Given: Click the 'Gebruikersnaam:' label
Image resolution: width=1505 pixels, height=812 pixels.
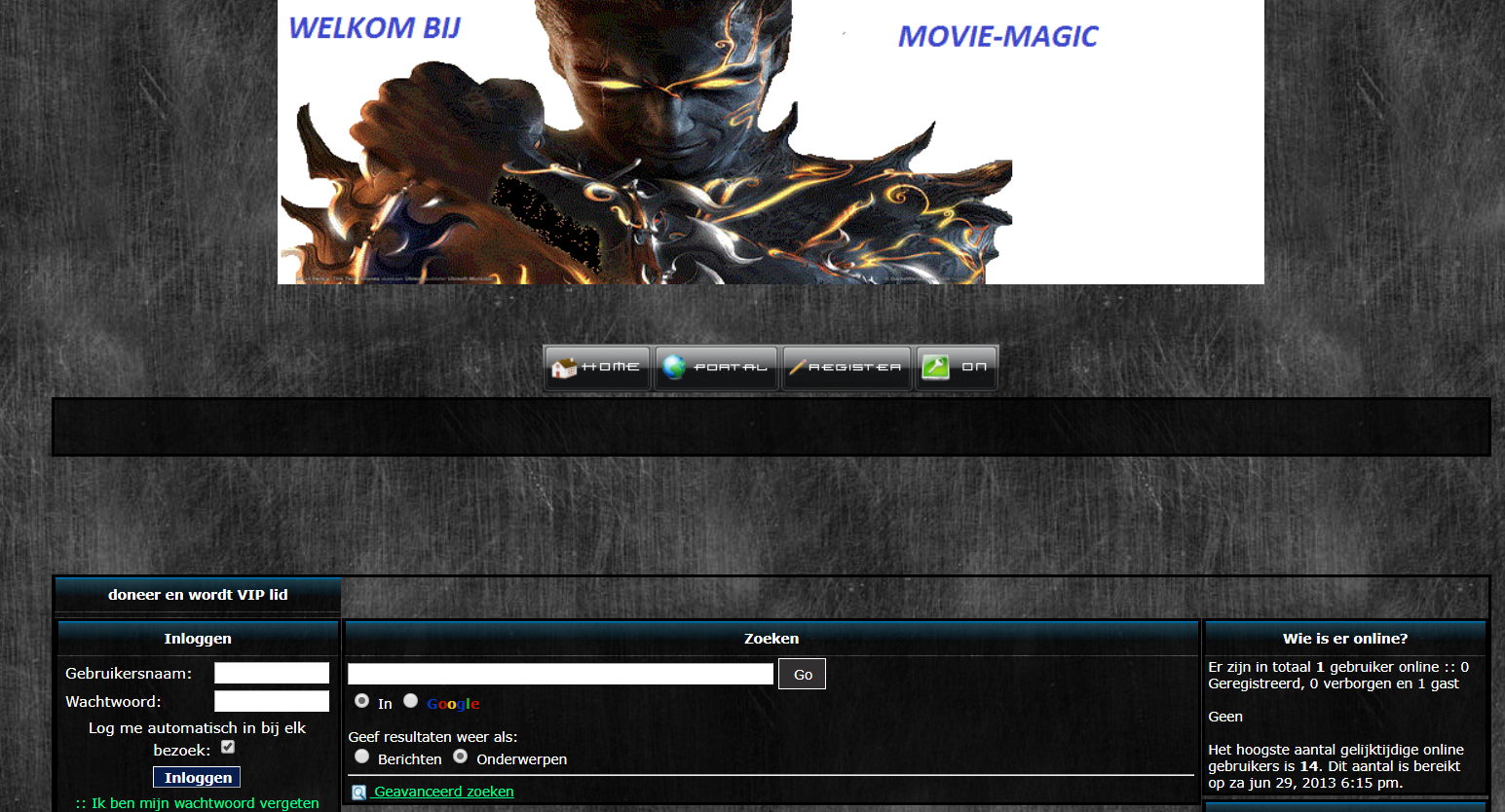Looking at the screenshot, I should point(129,674).
